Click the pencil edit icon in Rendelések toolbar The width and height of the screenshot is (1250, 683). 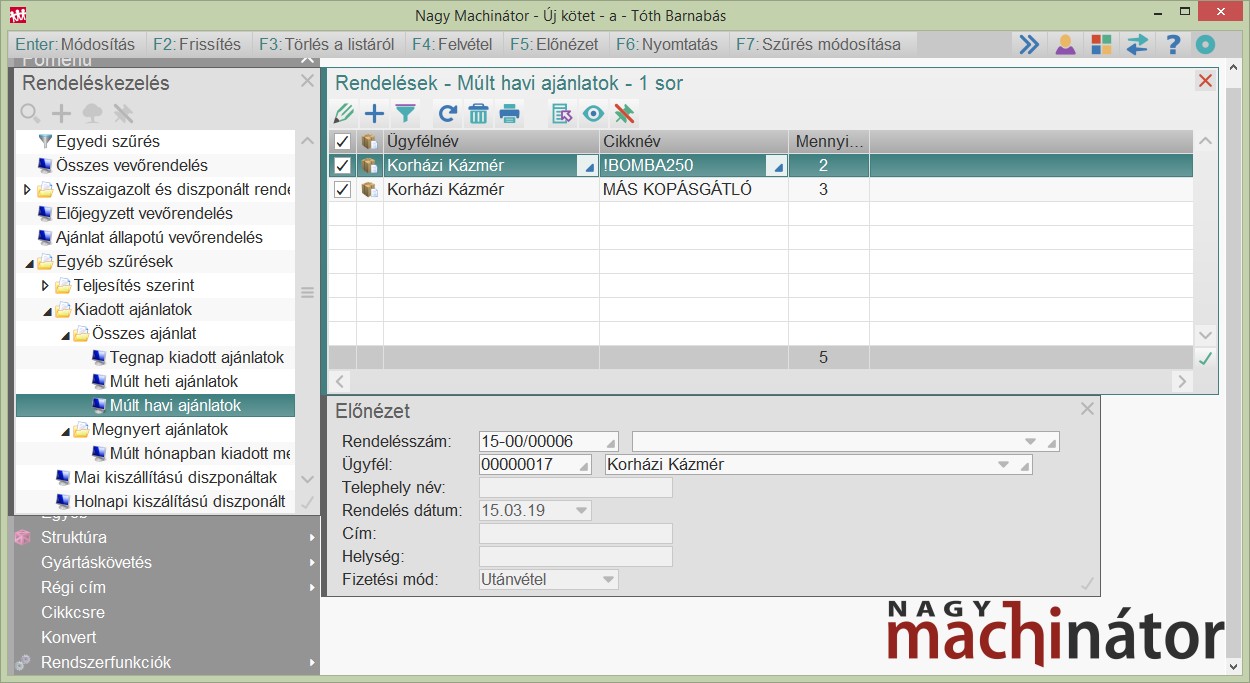pyautogui.click(x=344, y=114)
